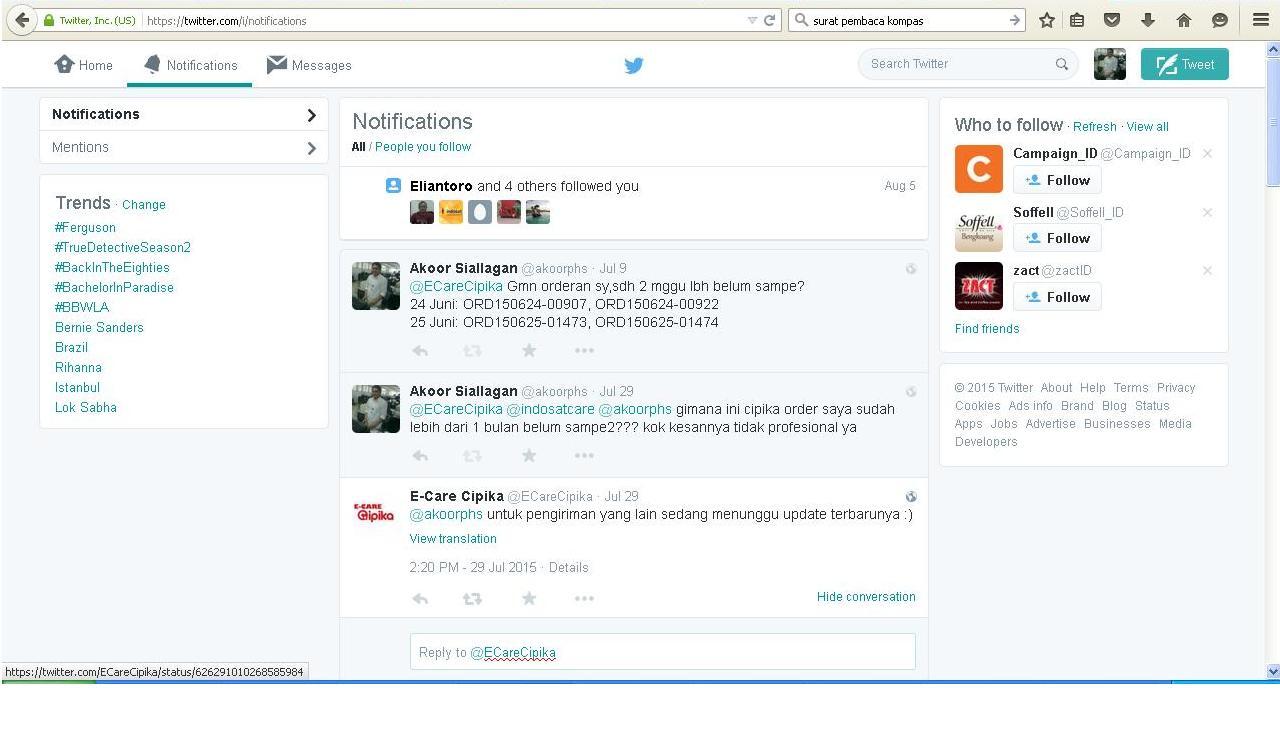Collapse thread with Hide conversation
Screen dimensions: 1280x742
[x=866, y=596]
